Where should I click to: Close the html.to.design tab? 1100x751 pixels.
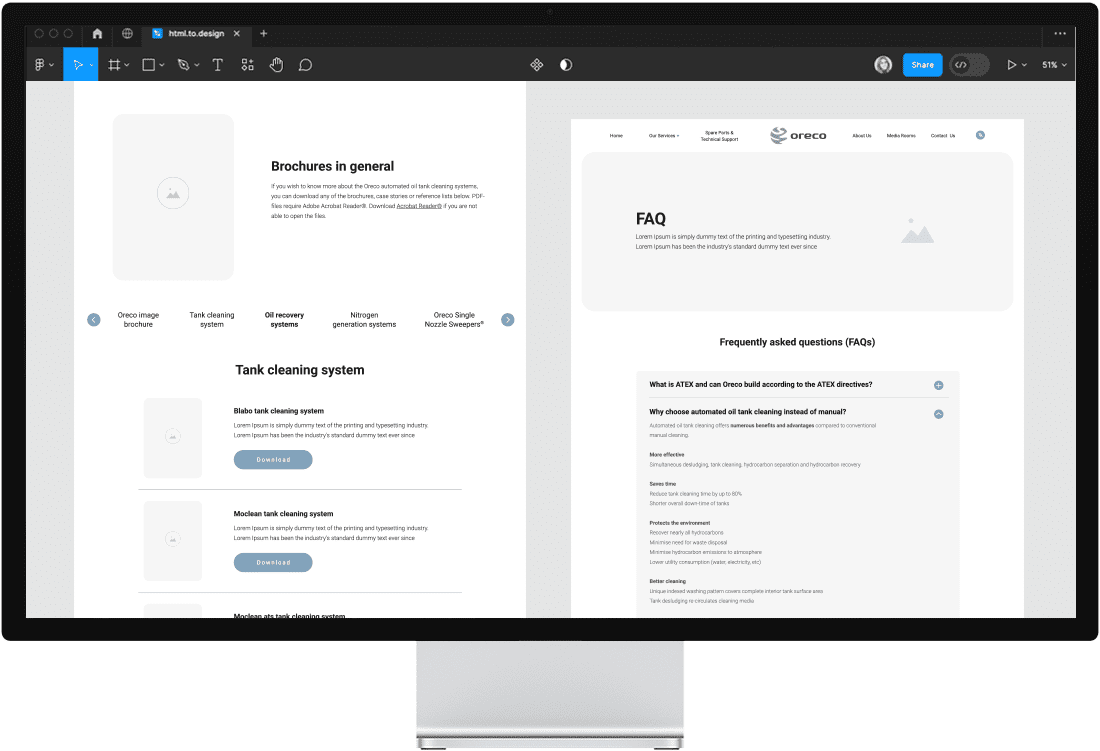tap(237, 33)
